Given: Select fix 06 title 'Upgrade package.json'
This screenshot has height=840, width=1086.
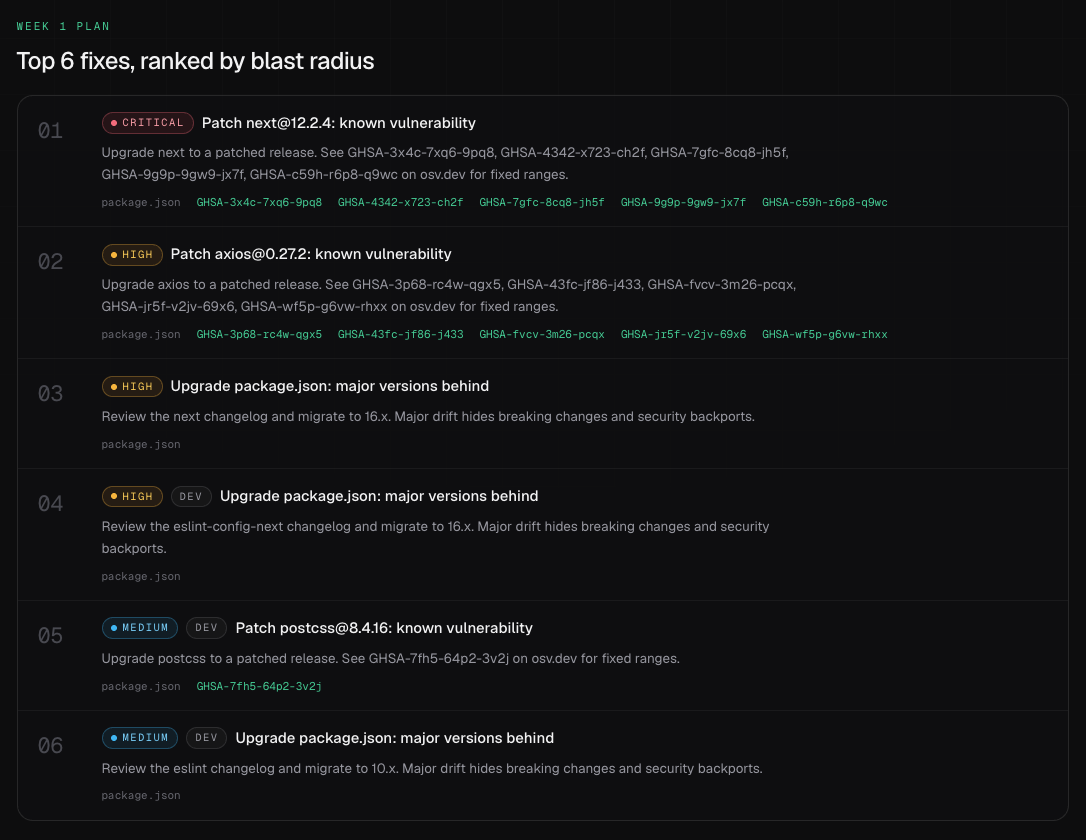Looking at the screenshot, I should click(x=395, y=738).
